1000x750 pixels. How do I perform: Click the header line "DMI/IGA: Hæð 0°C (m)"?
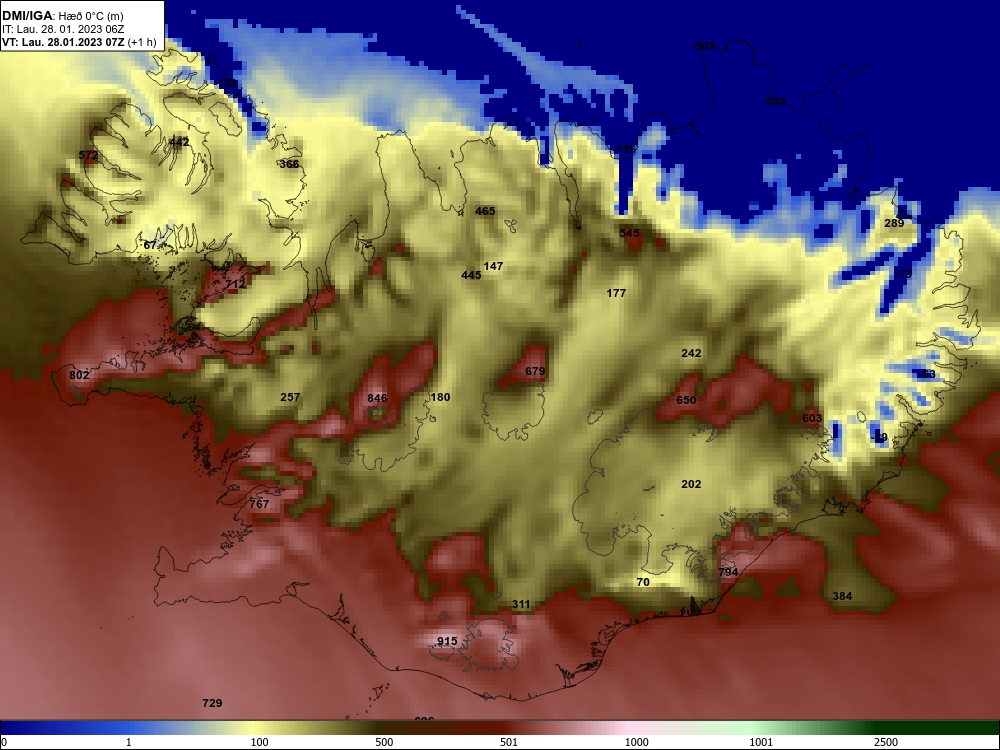(x=62, y=15)
